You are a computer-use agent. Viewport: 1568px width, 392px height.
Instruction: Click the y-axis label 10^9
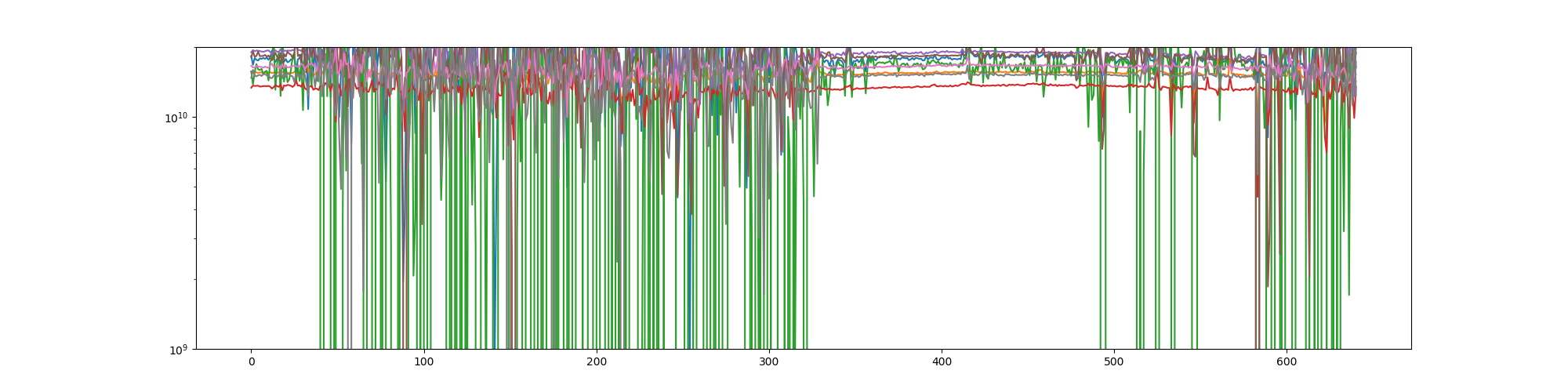coord(180,350)
